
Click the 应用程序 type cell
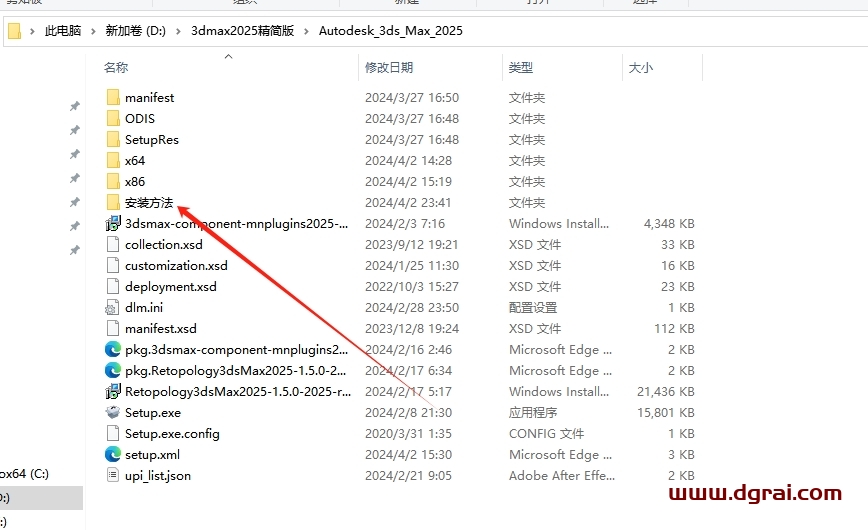[x=533, y=413]
